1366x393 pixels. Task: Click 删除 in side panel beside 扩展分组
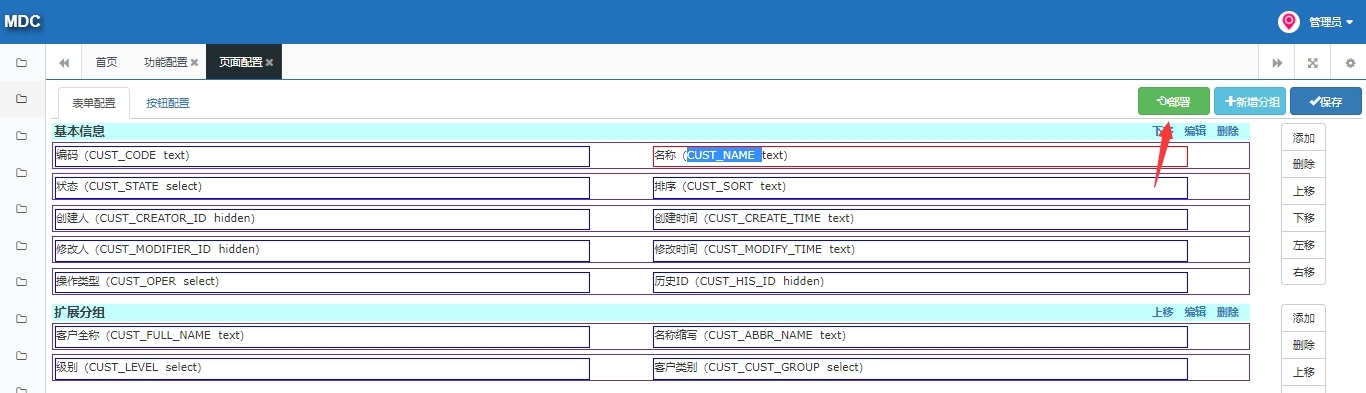click(1303, 345)
